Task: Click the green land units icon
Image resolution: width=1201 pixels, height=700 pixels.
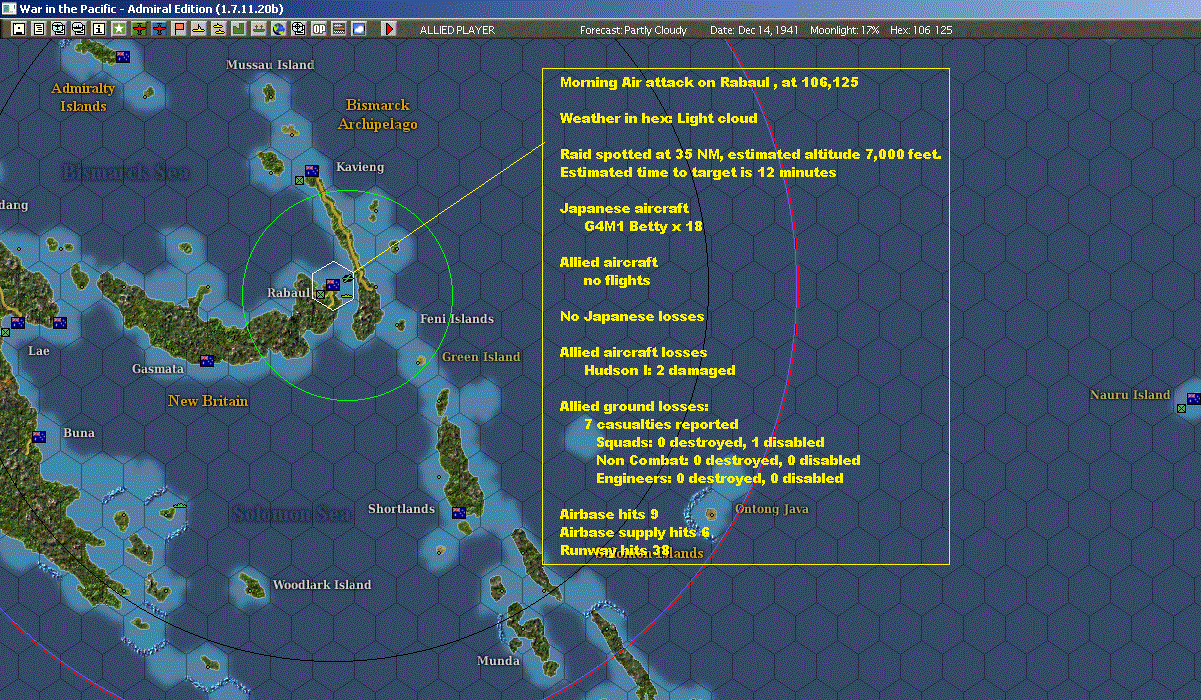Action: pos(239,30)
